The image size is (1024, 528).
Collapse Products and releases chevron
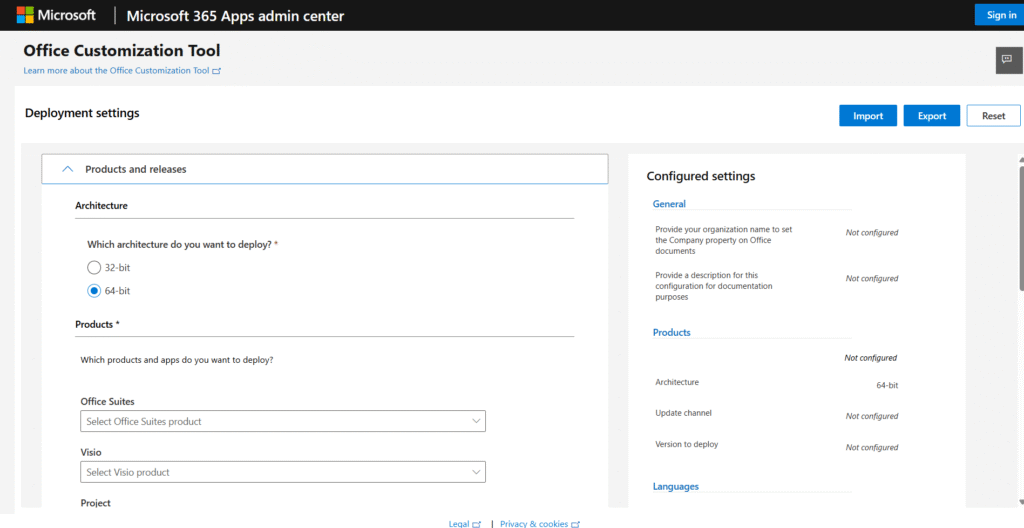pos(67,169)
